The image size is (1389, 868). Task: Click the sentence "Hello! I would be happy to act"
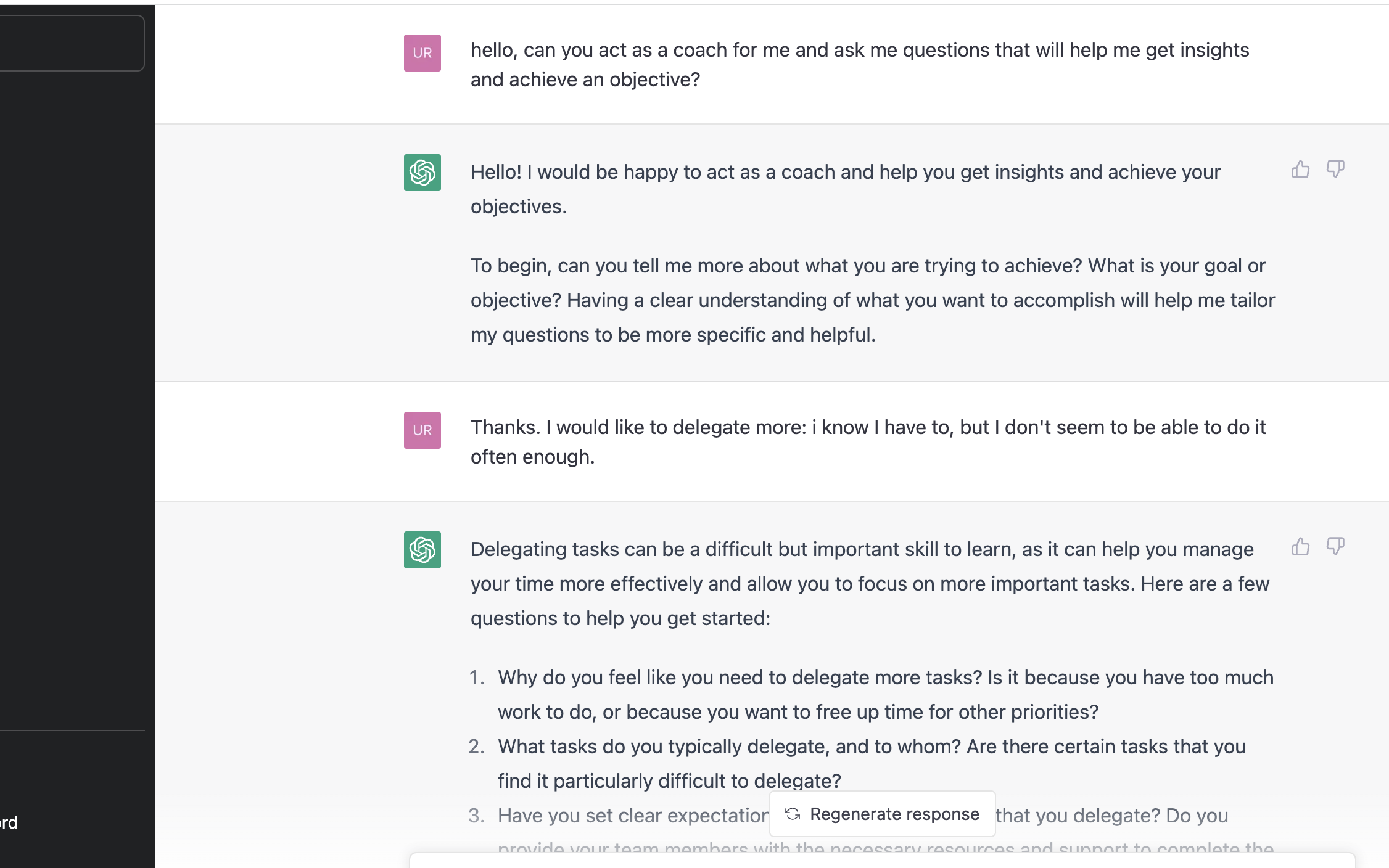tap(846, 189)
